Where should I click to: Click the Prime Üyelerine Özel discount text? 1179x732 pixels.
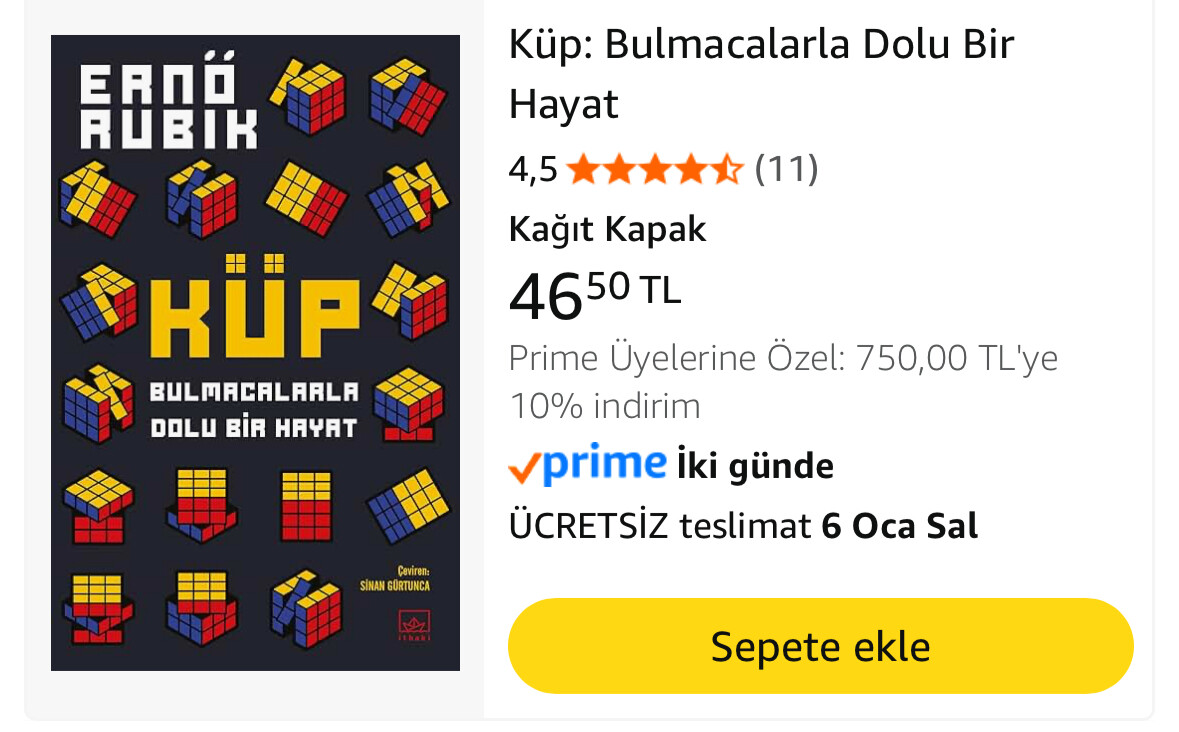coord(783,358)
